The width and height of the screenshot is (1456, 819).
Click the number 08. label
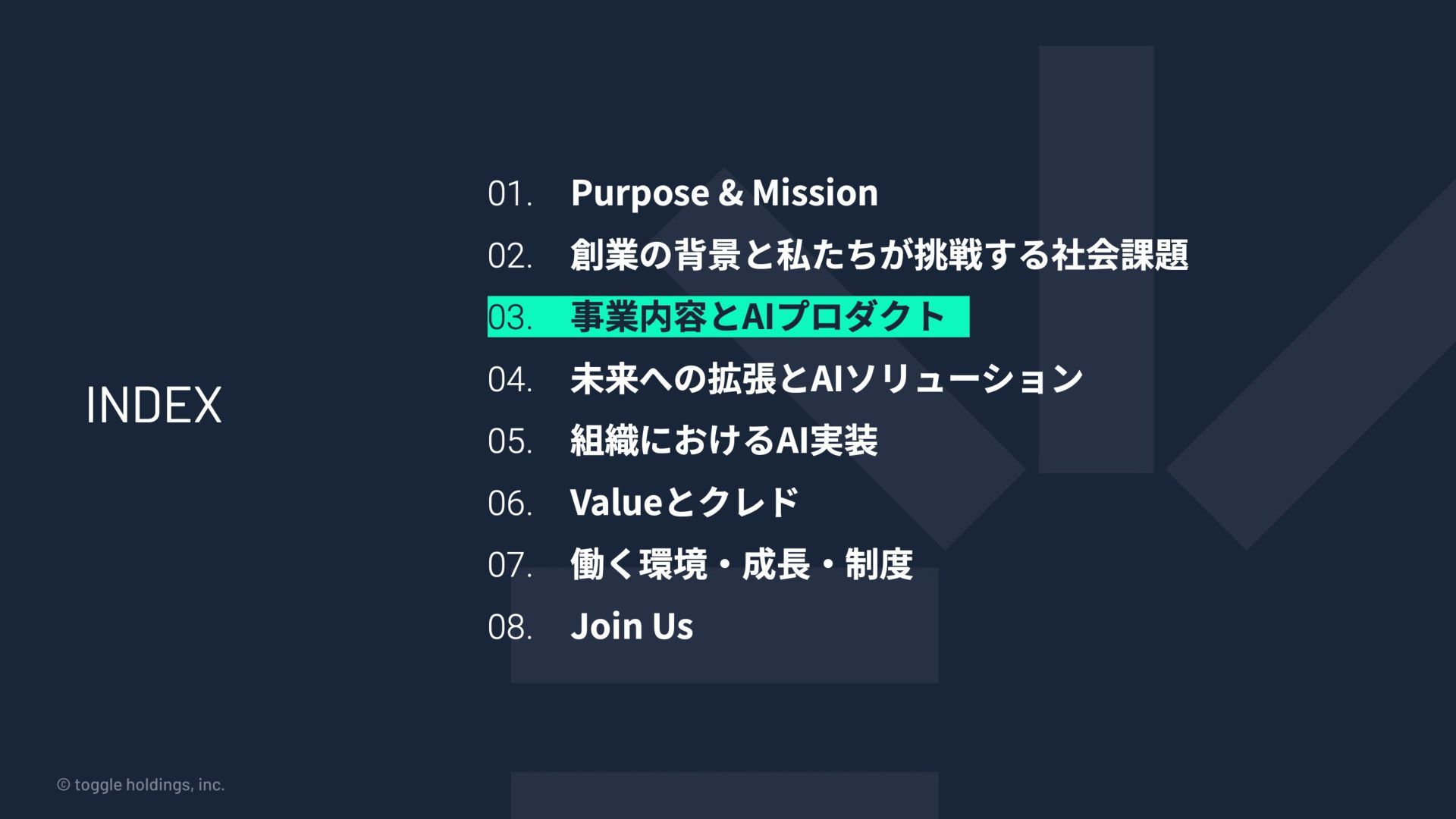[510, 628]
